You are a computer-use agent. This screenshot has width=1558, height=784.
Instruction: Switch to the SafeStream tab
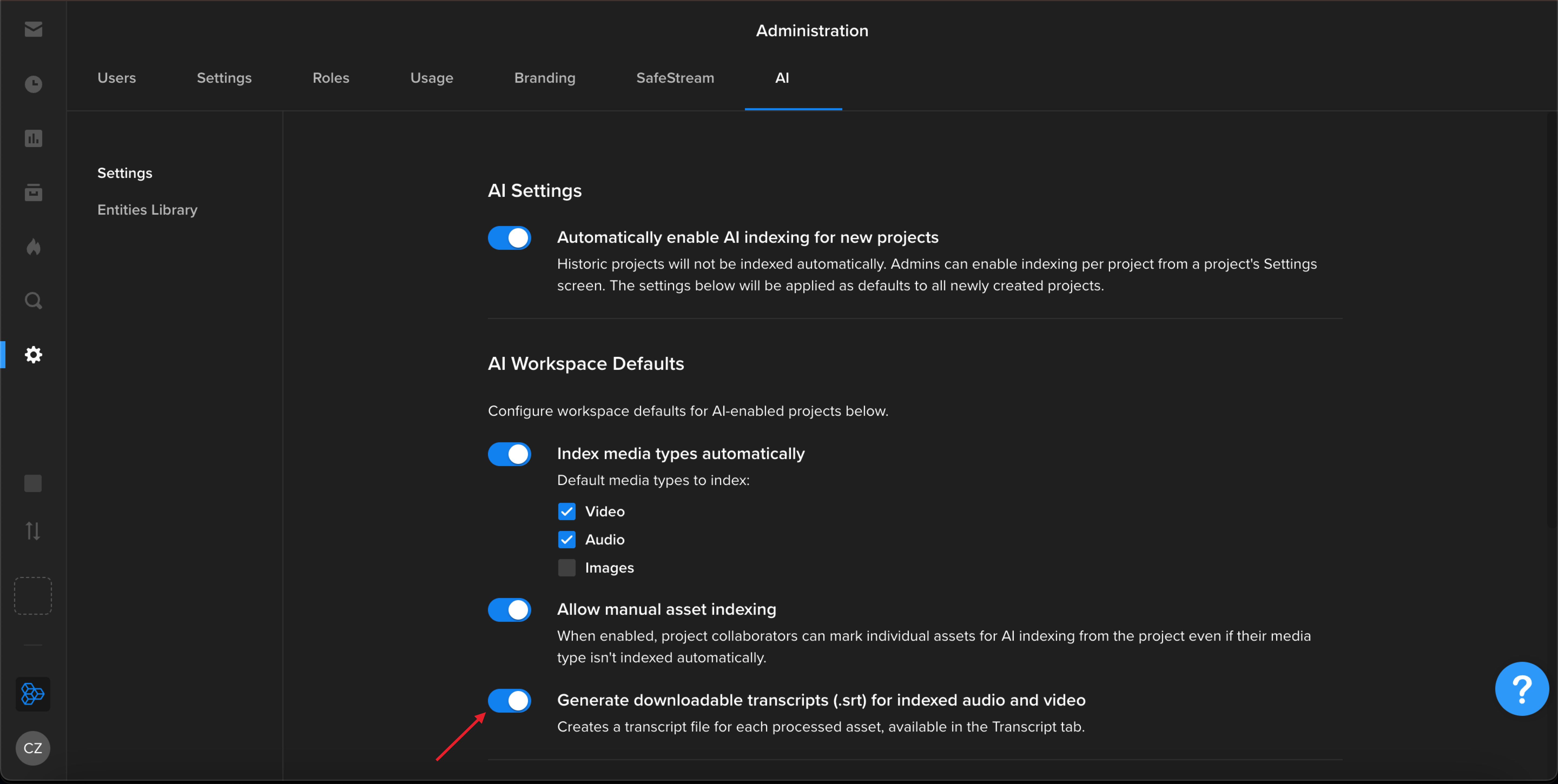tap(675, 78)
